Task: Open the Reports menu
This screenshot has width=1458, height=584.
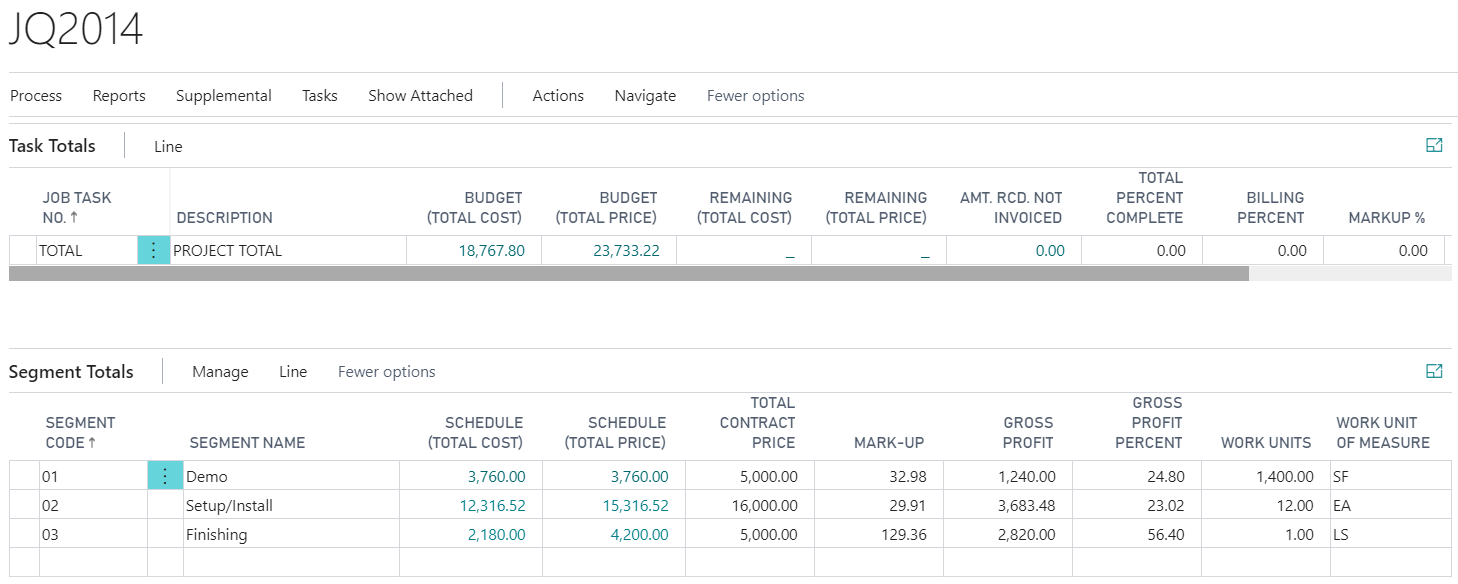Action: point(119,95)
